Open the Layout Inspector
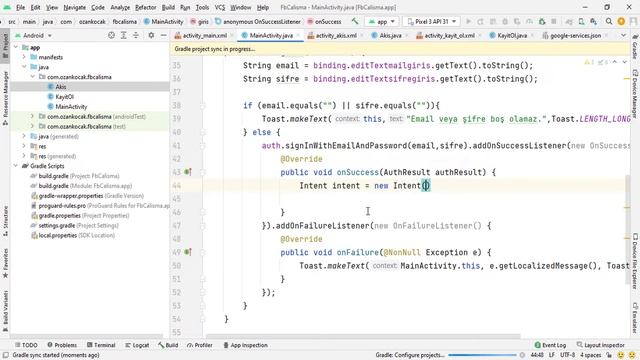 (600, 345)
